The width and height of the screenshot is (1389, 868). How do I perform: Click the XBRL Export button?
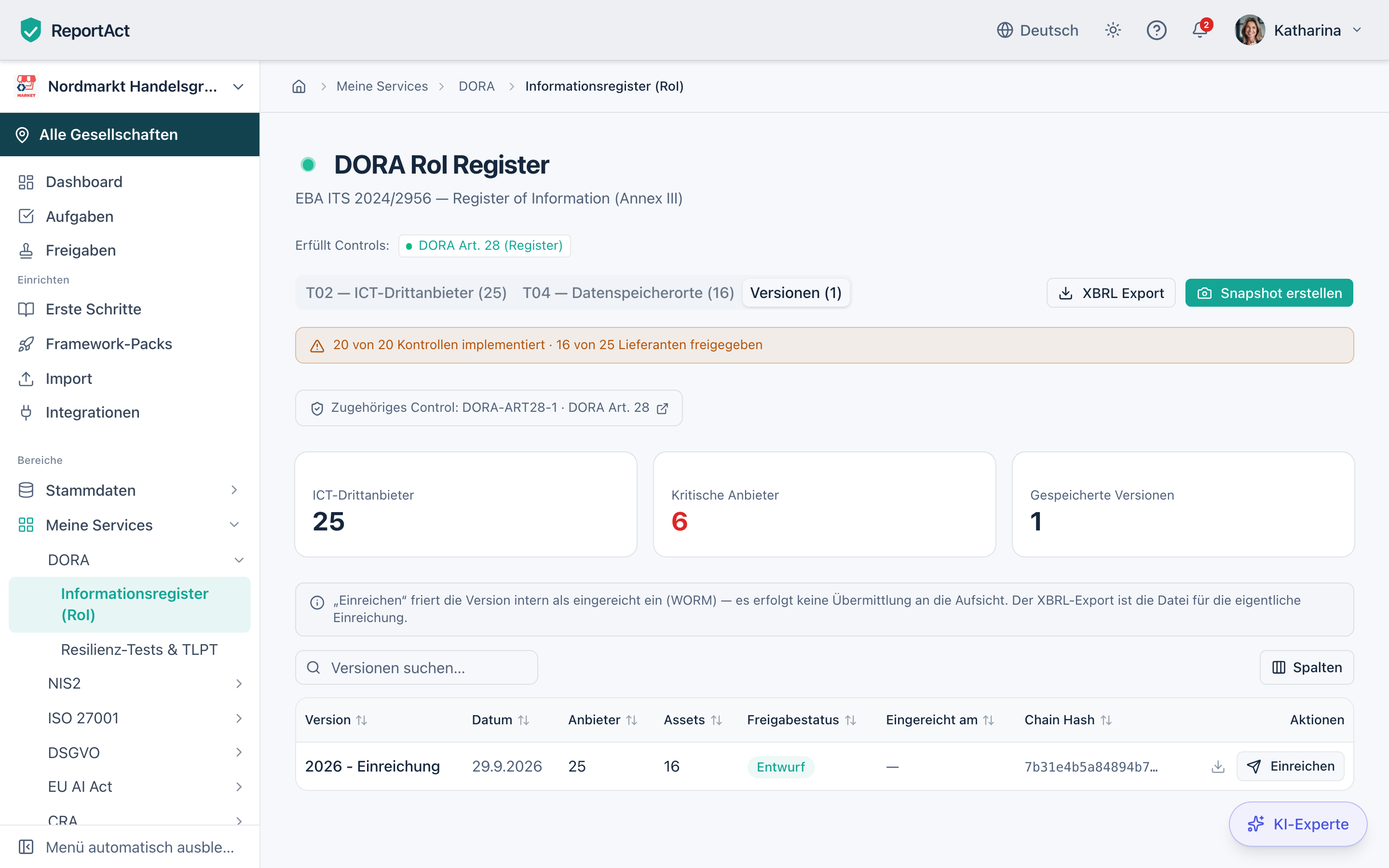1111,293
